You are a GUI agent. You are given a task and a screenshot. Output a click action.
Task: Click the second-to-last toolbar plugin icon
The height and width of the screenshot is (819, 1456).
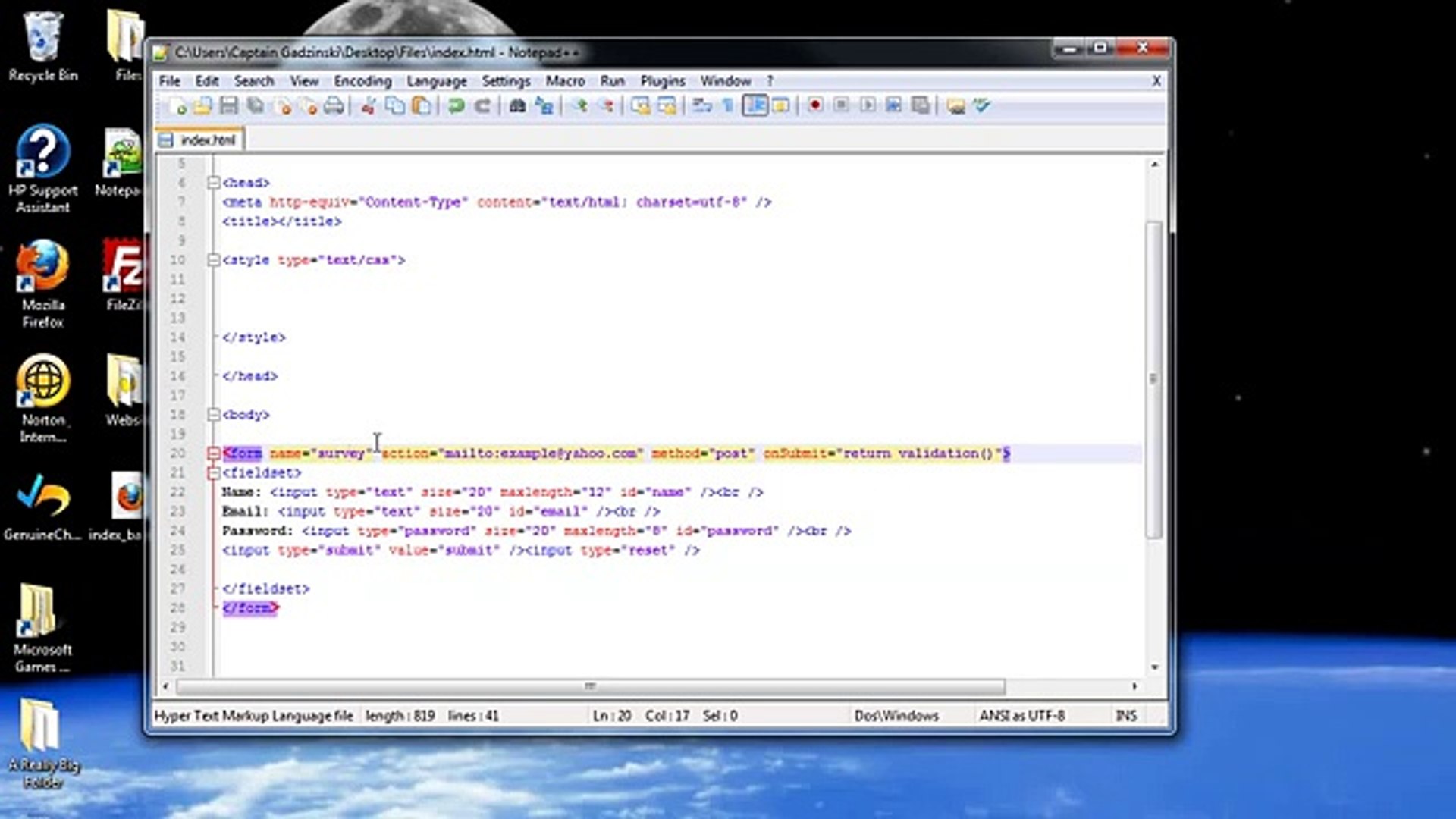pos(956,106)
